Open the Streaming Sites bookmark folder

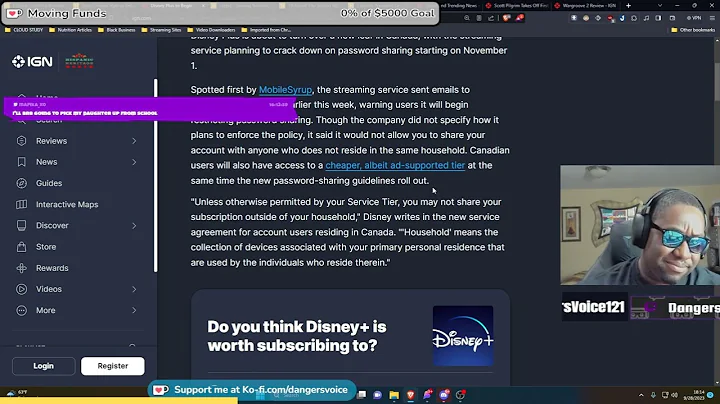tap(161, 30)
